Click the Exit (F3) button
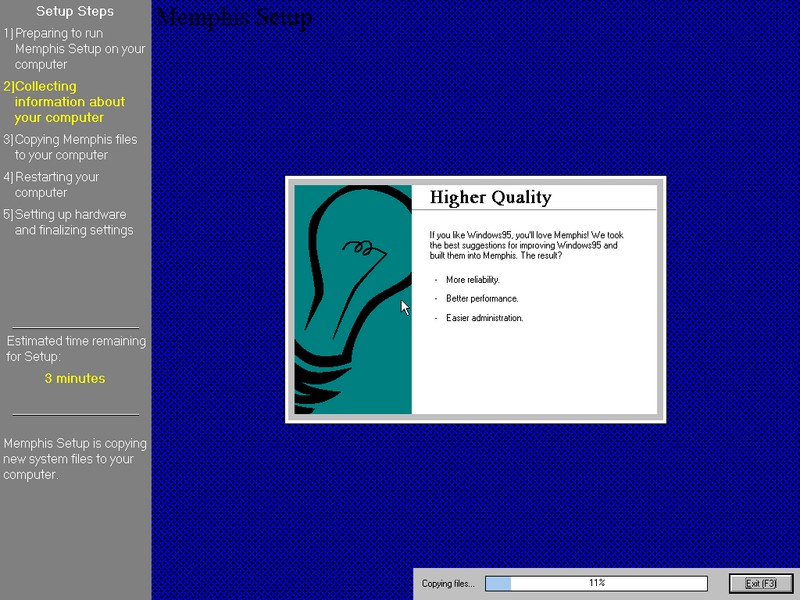This screenshot has height=600, width=800. point(761,583)
